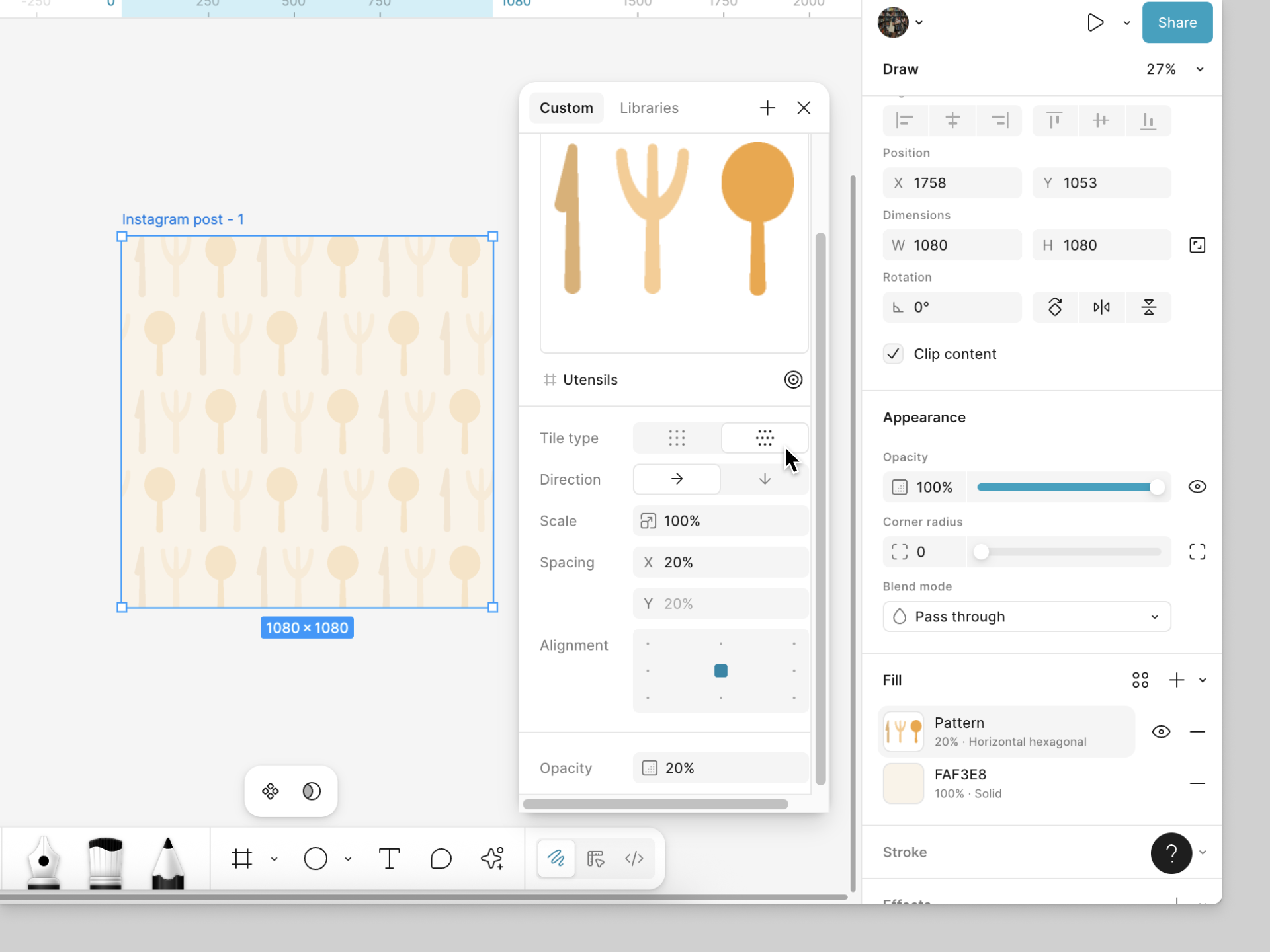Align right icon in alignment row
Image resolution: width=1270 pixels, height=952 pixels.
(999, 120)
